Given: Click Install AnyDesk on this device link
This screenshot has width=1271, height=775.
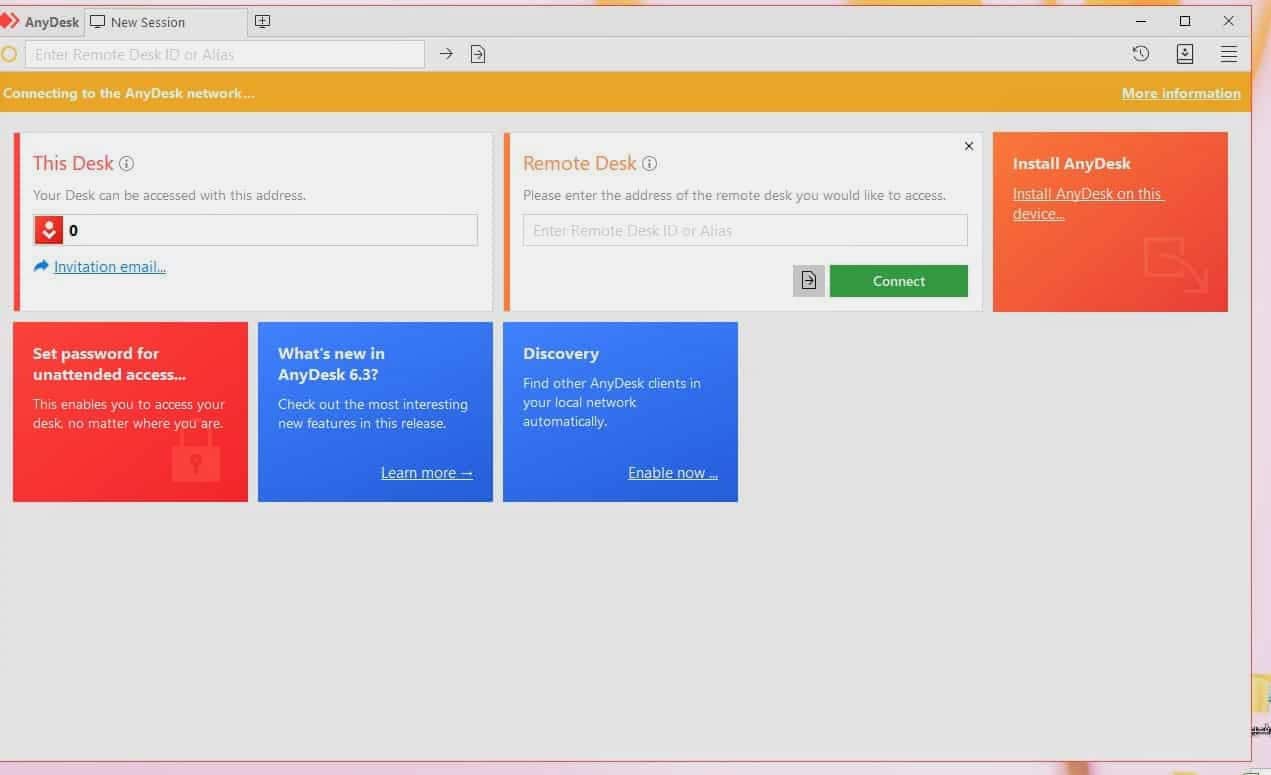Looking at the screenshot, I should click(x=1087, y=204).
